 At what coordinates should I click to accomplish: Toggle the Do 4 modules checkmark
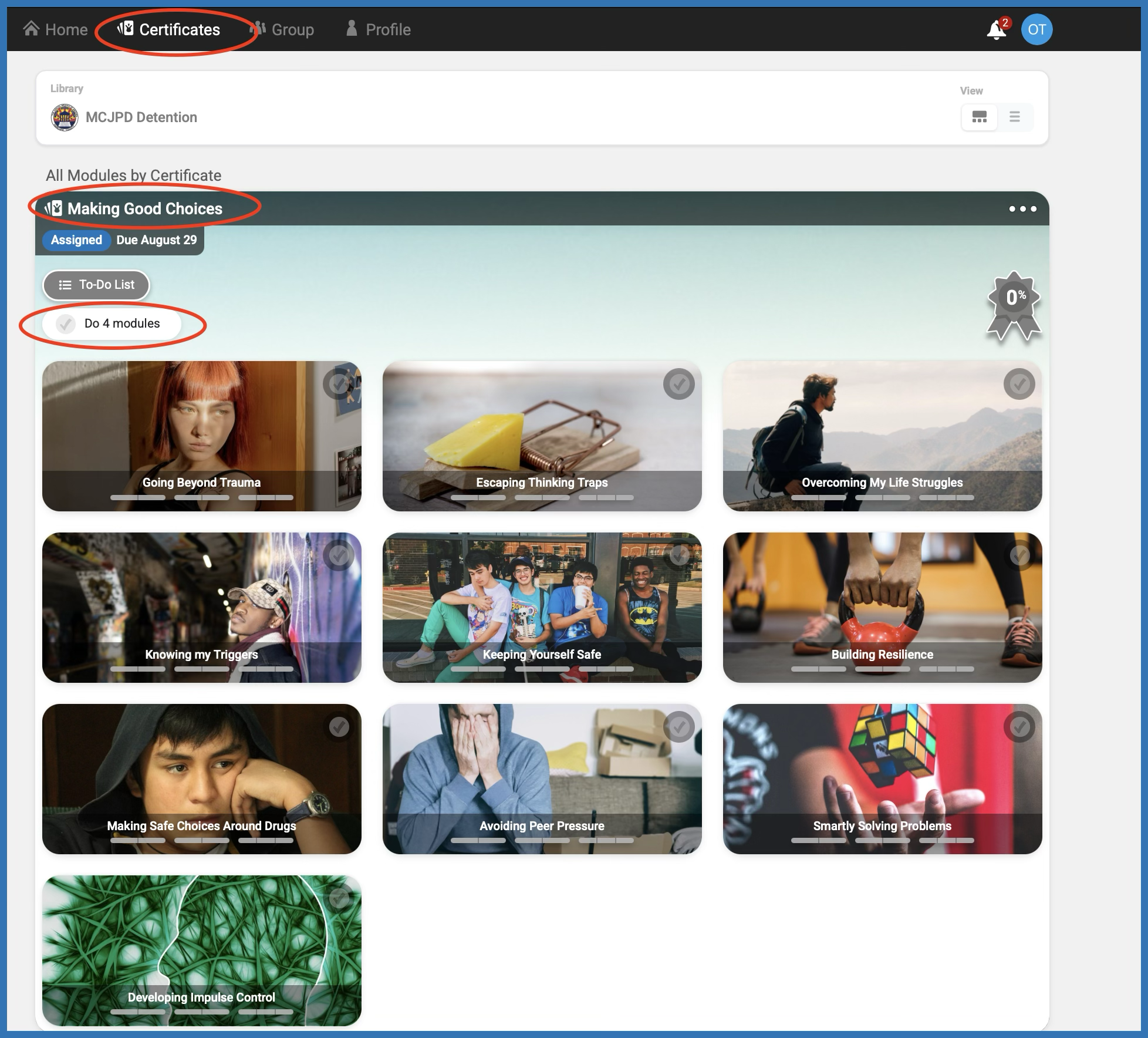click(66, 323)
